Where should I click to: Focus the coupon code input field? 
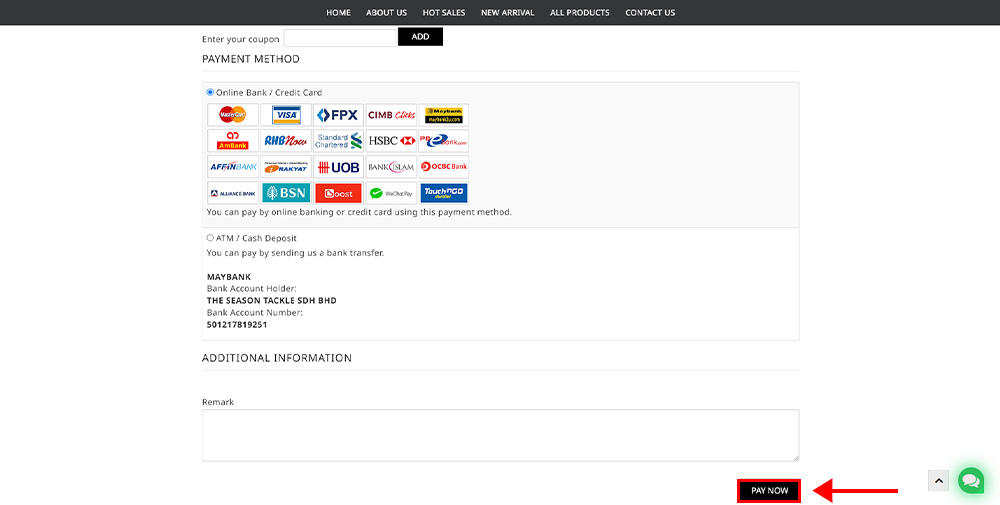[340, 38]
